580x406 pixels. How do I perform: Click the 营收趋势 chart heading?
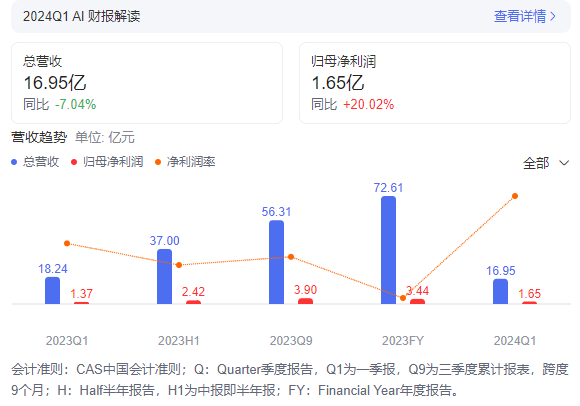coord(39,138)
